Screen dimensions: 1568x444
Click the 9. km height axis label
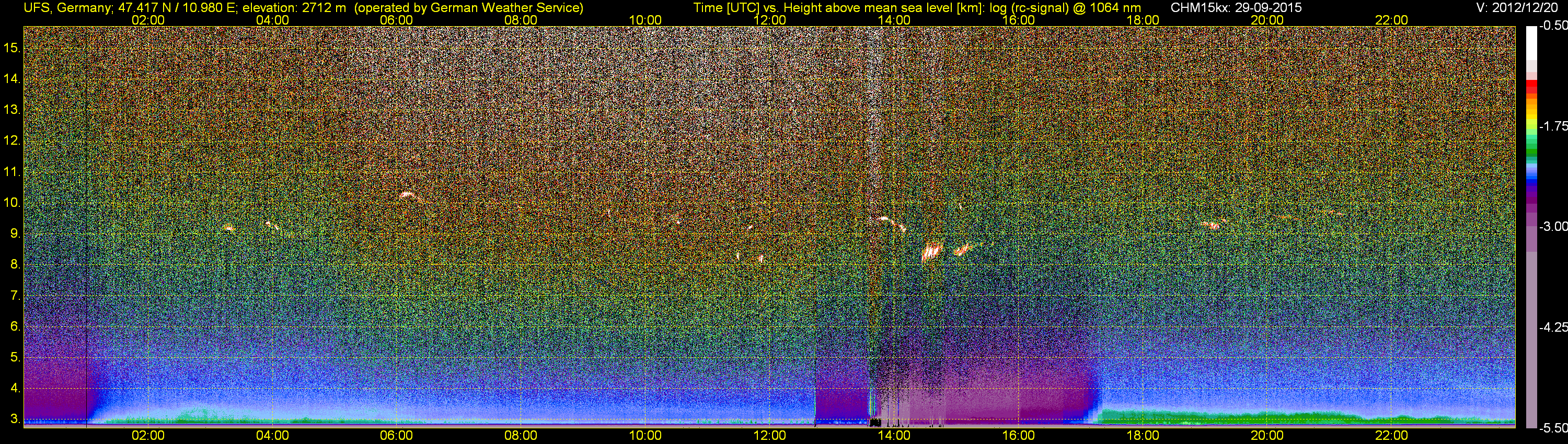(x=15, y=233)
